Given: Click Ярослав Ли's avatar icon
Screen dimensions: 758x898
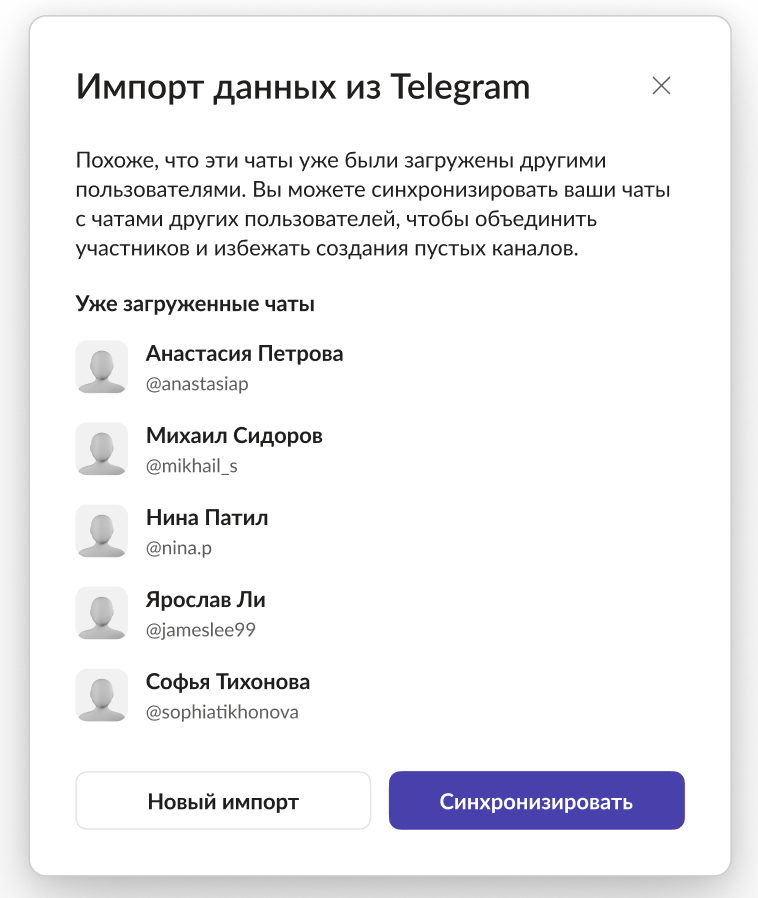Looking at the screenshot, I should [x=102, y=613].
